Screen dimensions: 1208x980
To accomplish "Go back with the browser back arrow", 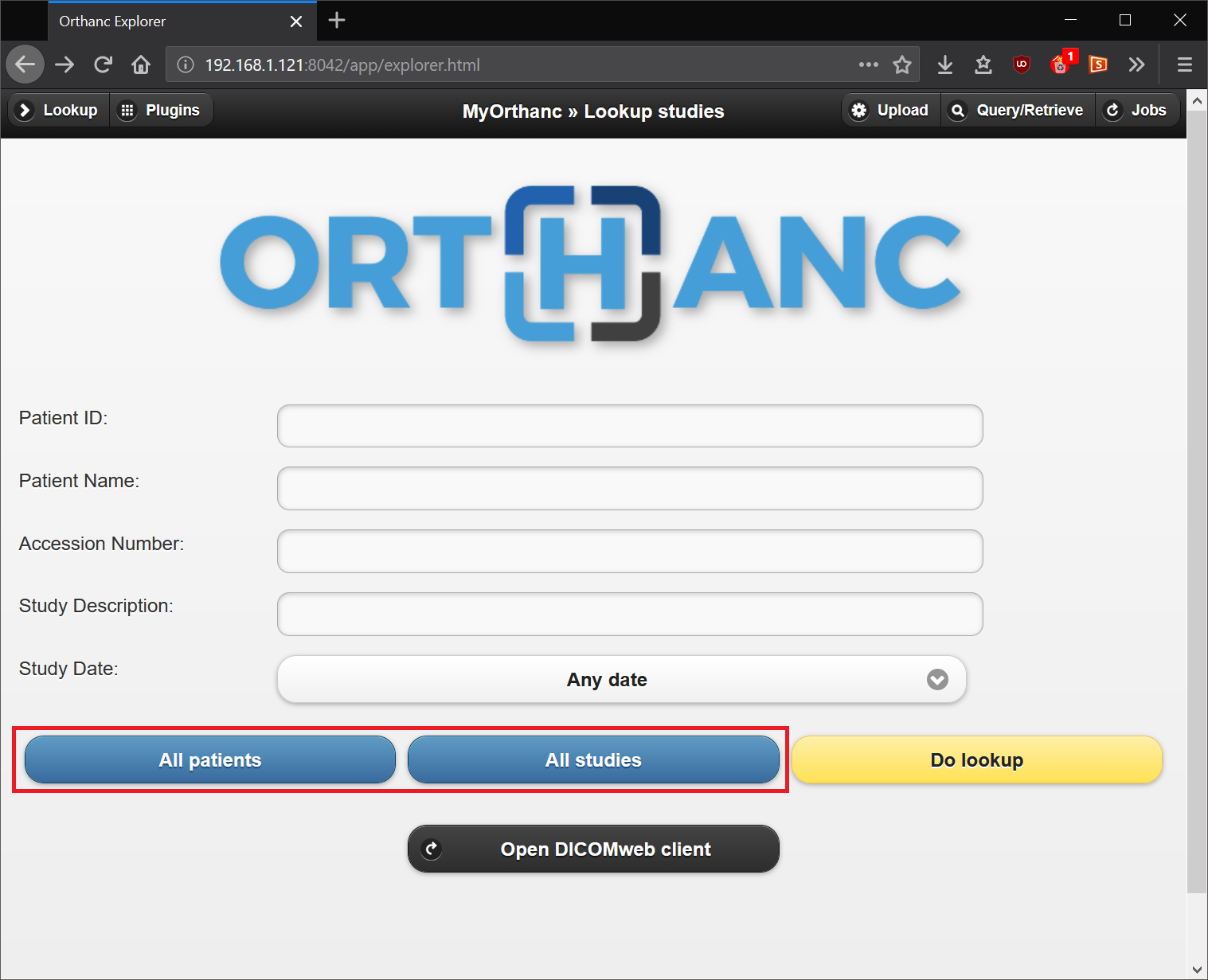I will (x=25, y=64).
